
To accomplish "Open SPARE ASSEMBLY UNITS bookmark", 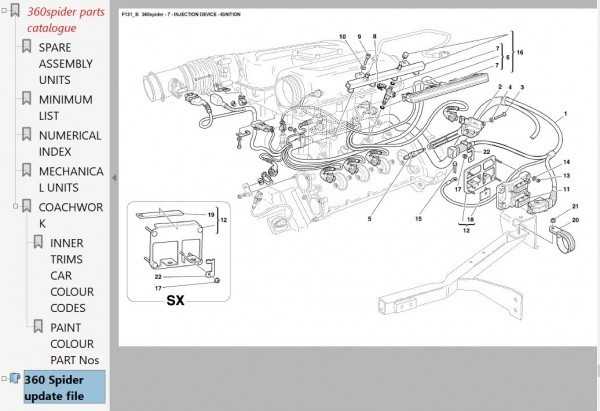I will click(x=65, y=64).
